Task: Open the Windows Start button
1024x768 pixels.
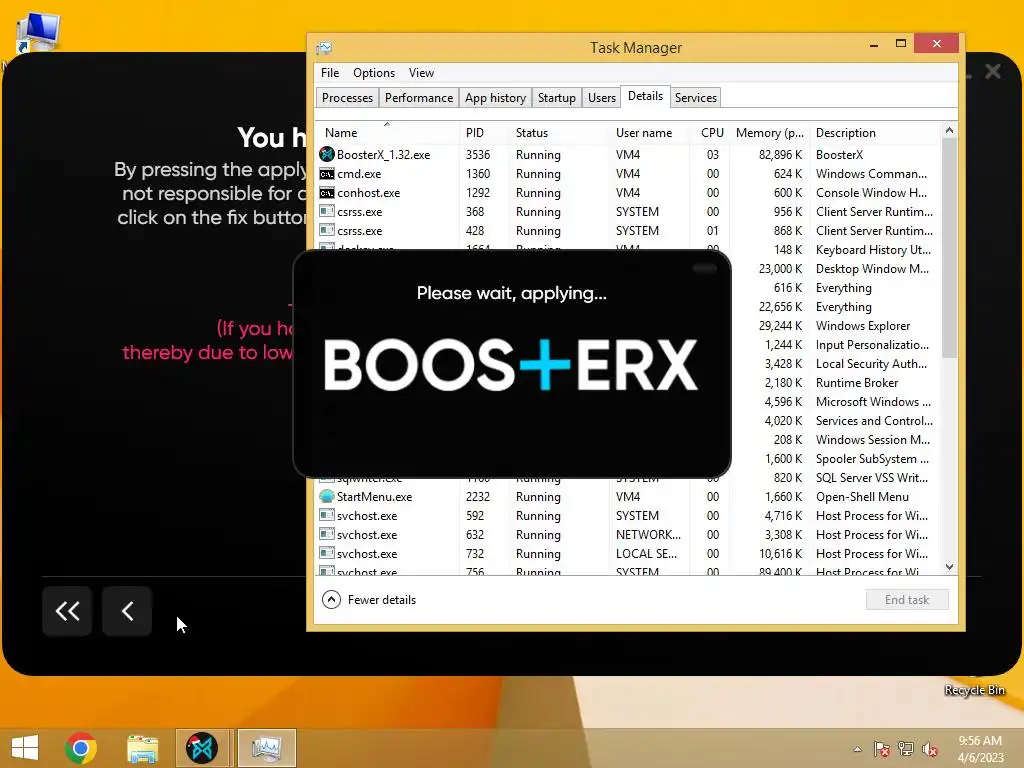Action: (x=25, y=748)
